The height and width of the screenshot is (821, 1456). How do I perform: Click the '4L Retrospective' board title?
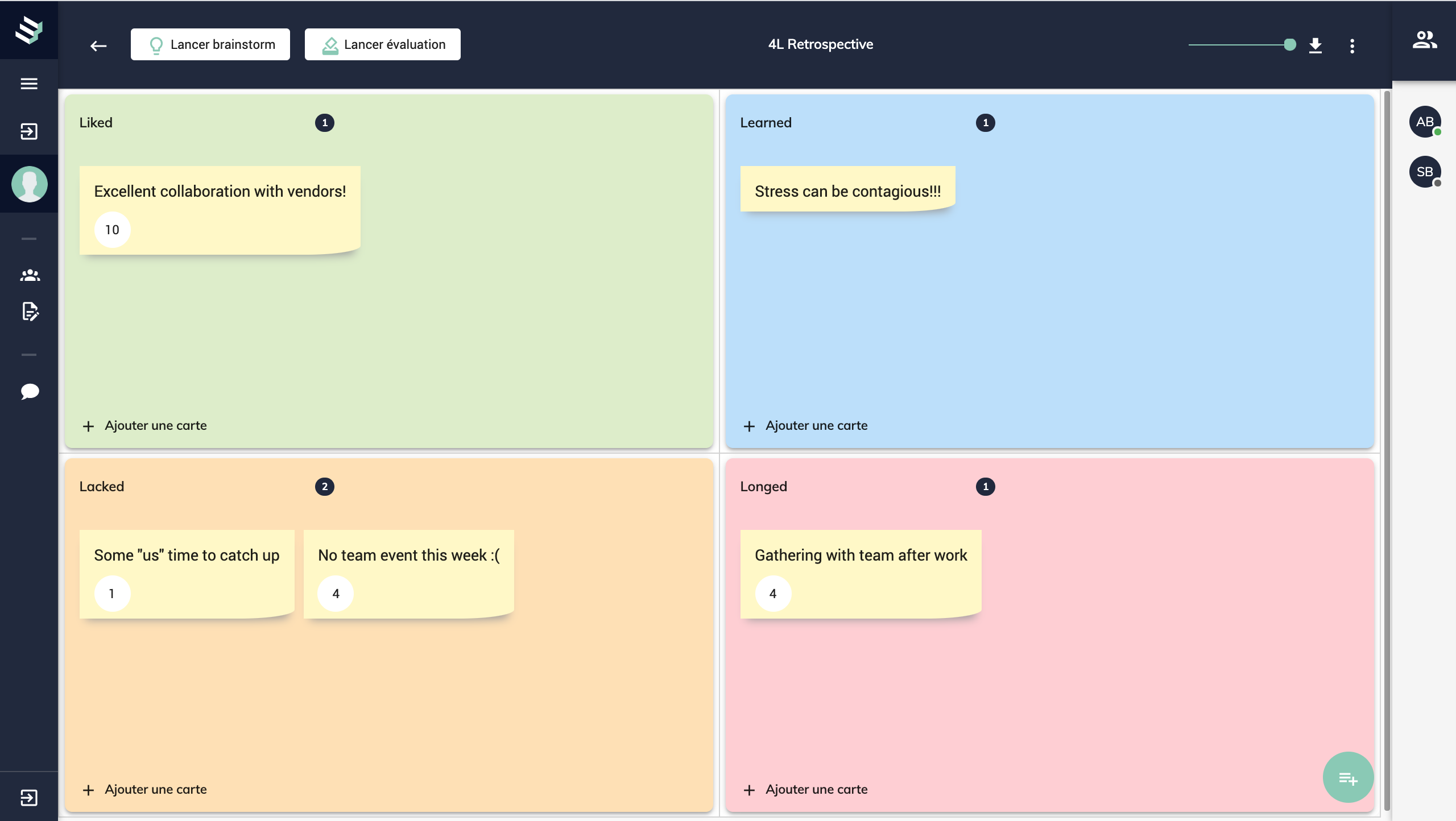821,44
